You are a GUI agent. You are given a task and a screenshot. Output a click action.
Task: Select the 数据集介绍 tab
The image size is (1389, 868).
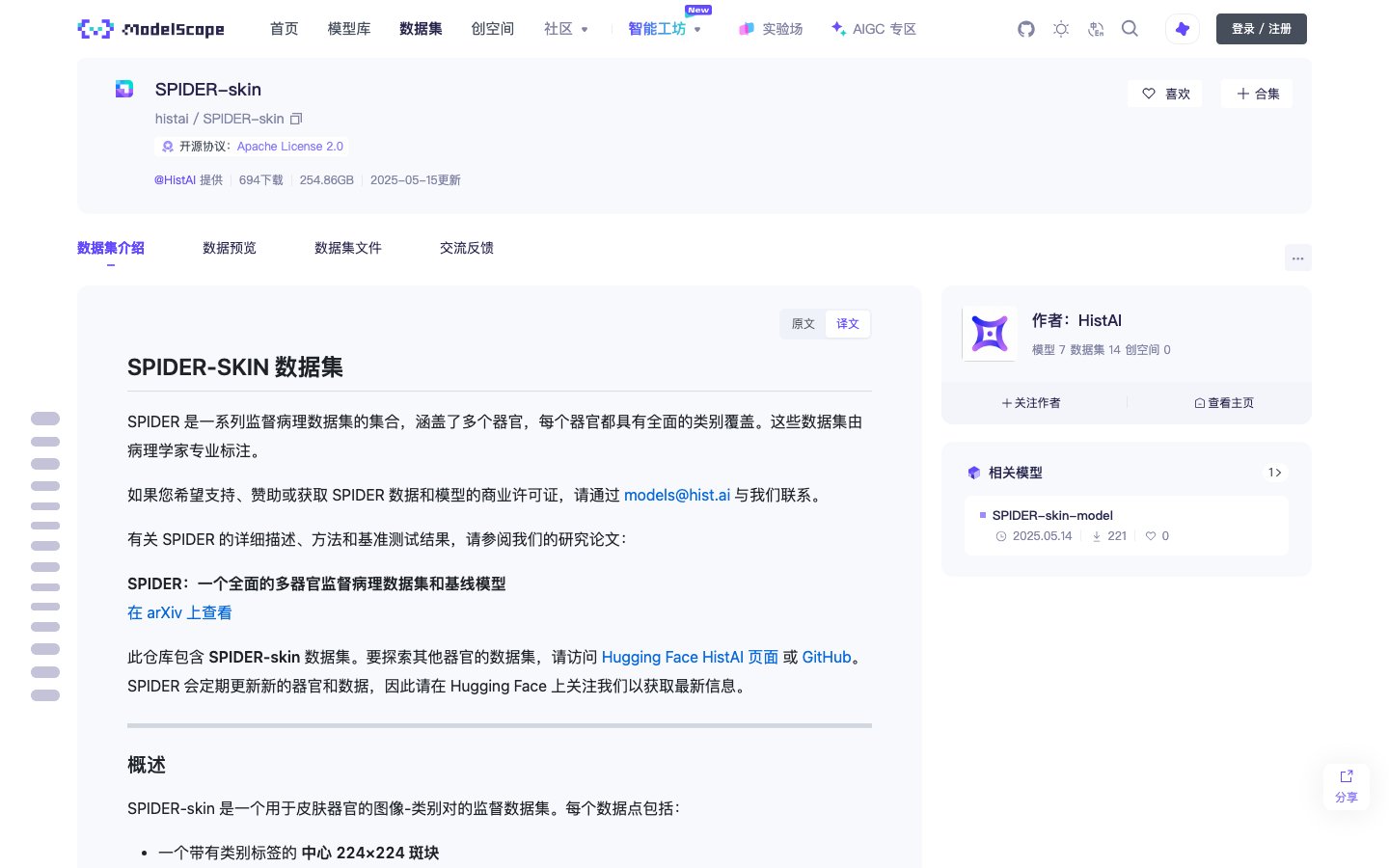(x=111, y=248)
